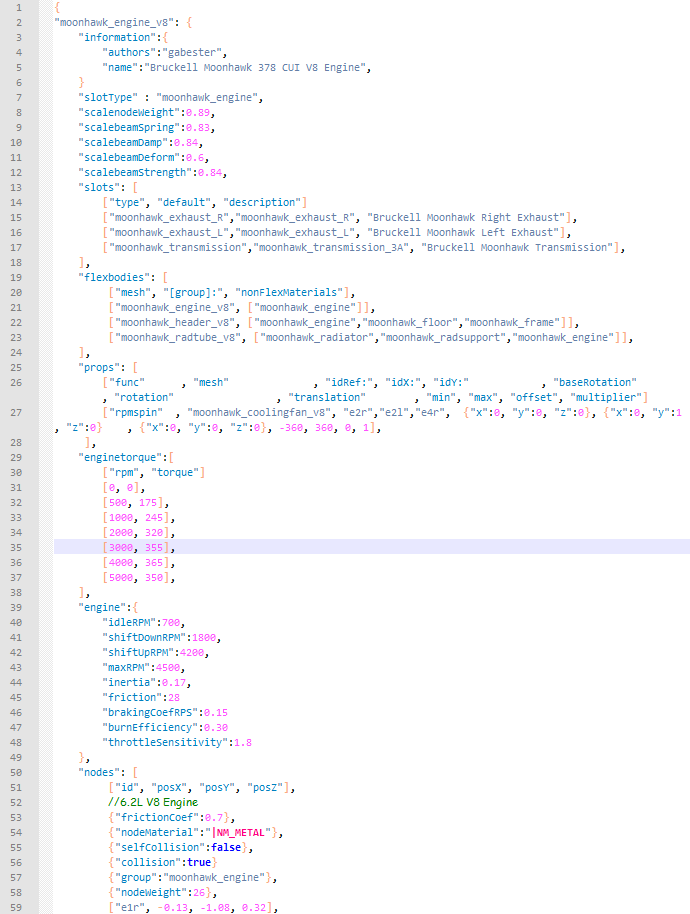This screenshot has height=914, width=690.
Task: Click the "brakingCoefRPS" key
Action: point(150,713)
